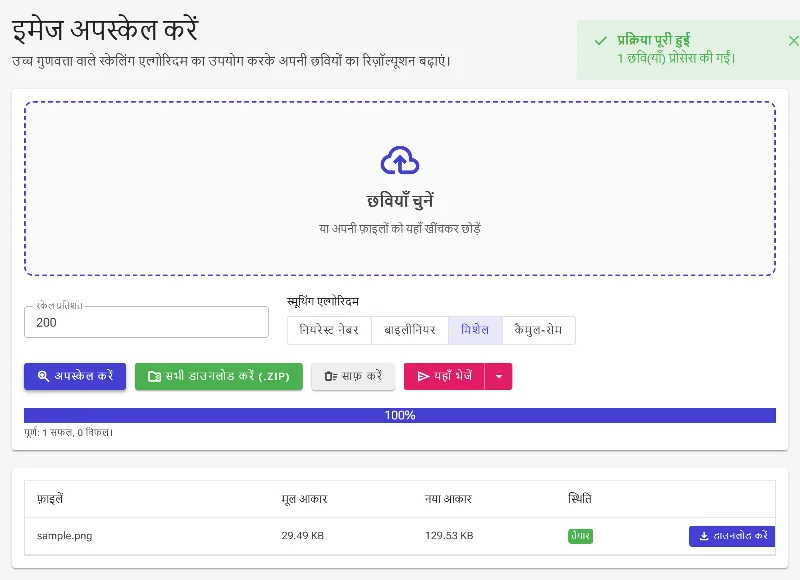Download sample.png with डाउनलोड करें button
This screenshot has width=800, height=580.
click(732, 536)
